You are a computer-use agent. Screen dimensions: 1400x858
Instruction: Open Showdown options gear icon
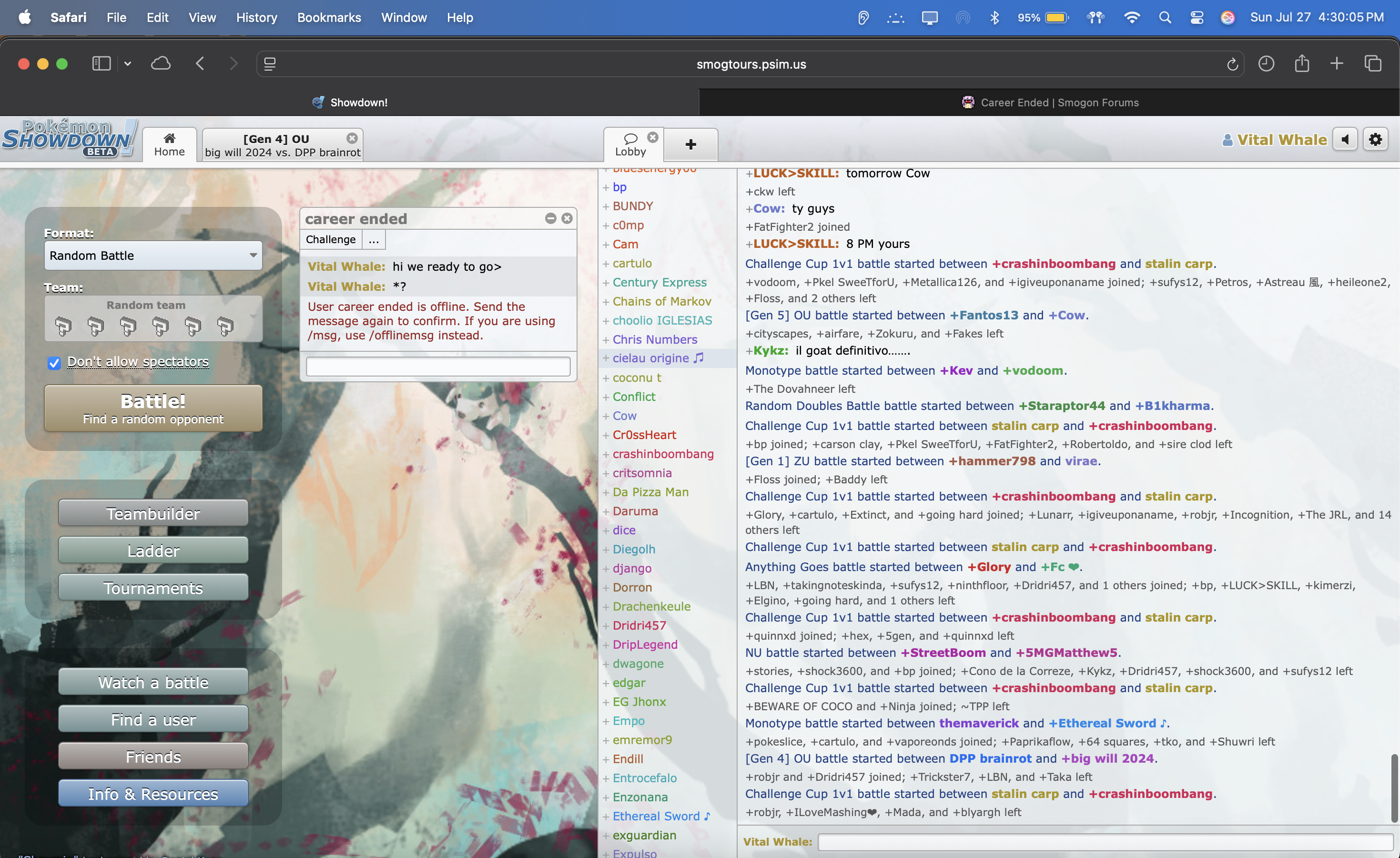[1376, 139]
